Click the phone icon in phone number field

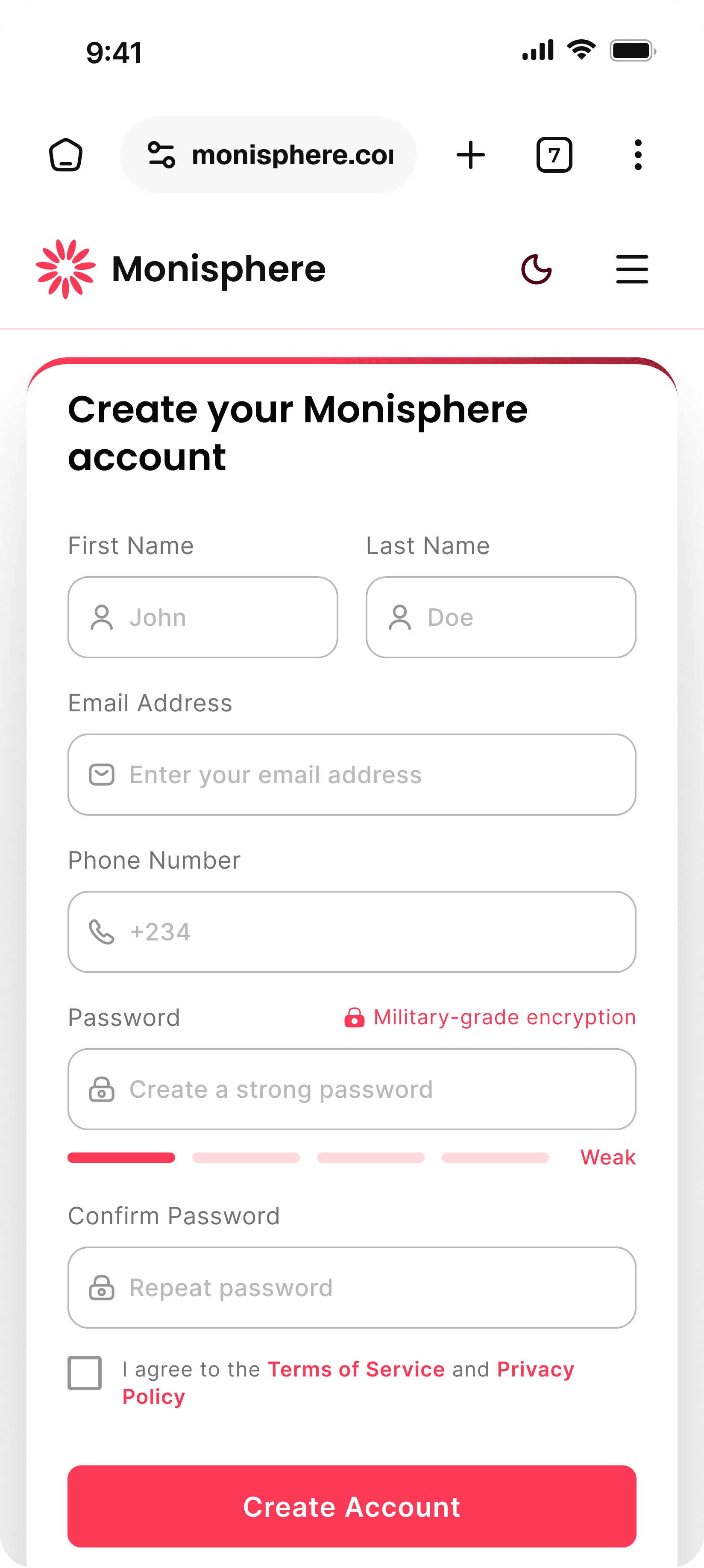(x=102, y=931)
